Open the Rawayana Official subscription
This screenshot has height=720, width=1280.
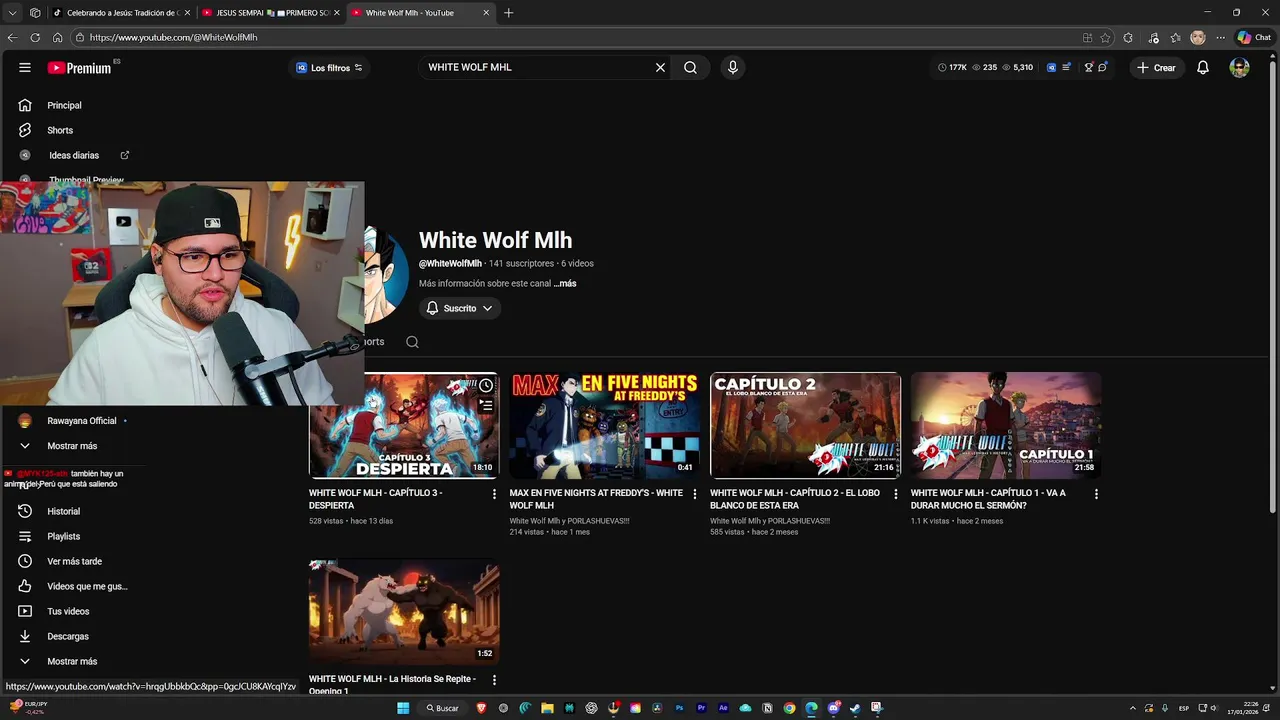pyautogui.click(x=82, y=421)
